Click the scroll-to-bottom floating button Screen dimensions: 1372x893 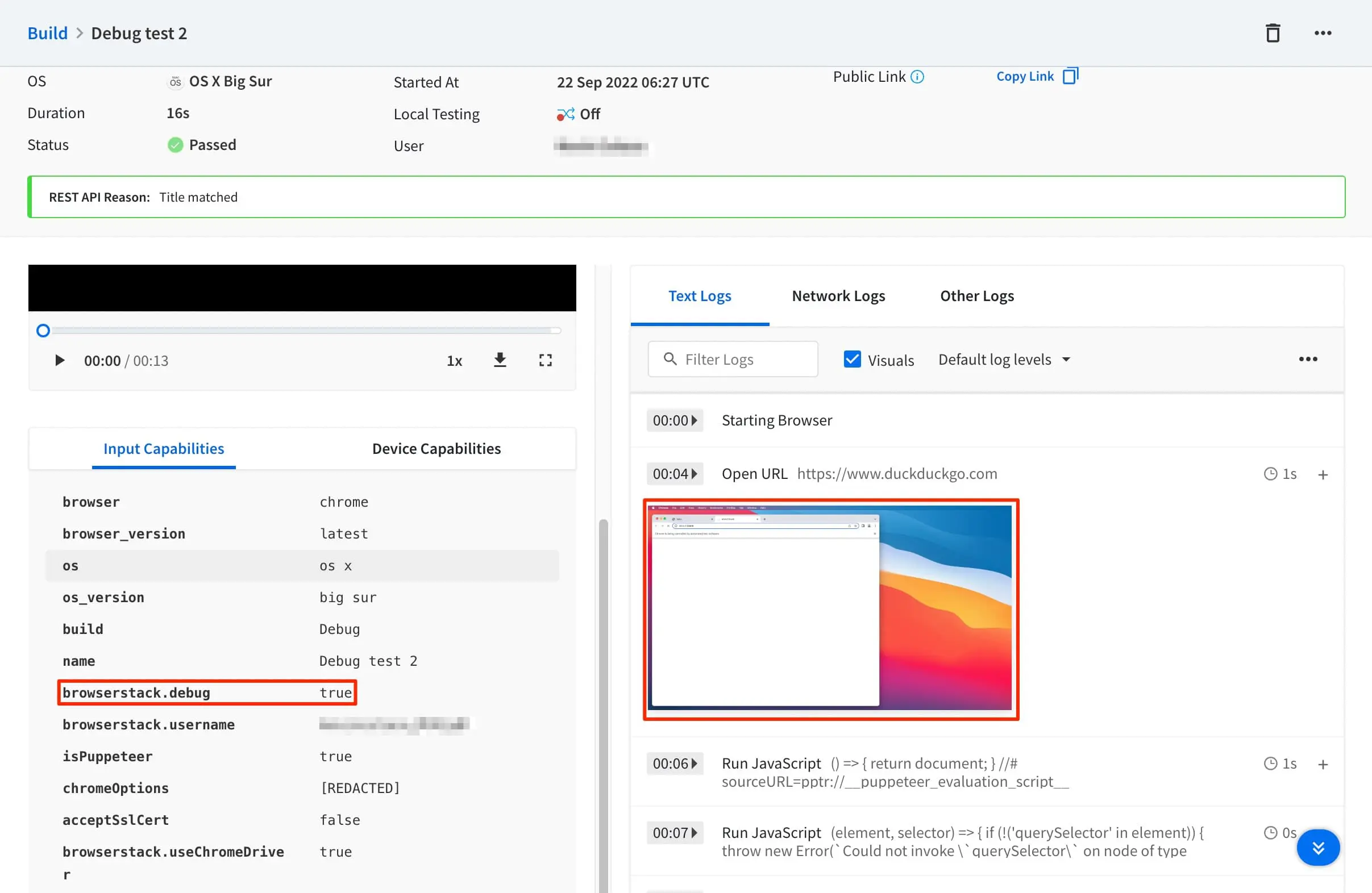[1318, 847]
